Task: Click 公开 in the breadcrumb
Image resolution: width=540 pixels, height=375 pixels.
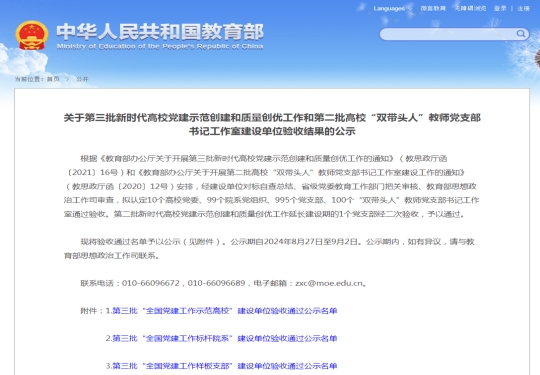Action: pos(82,79)
